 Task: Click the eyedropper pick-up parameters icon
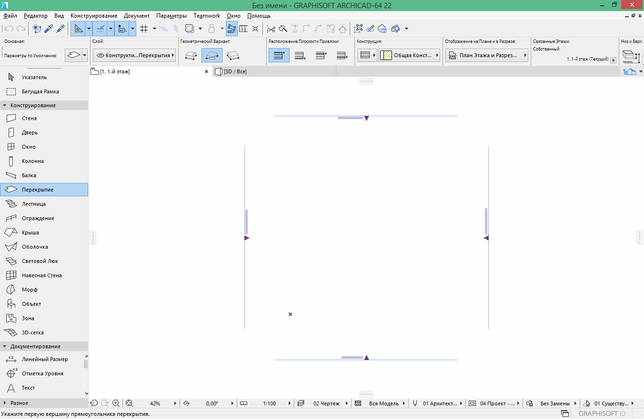(x=49, y=29)
